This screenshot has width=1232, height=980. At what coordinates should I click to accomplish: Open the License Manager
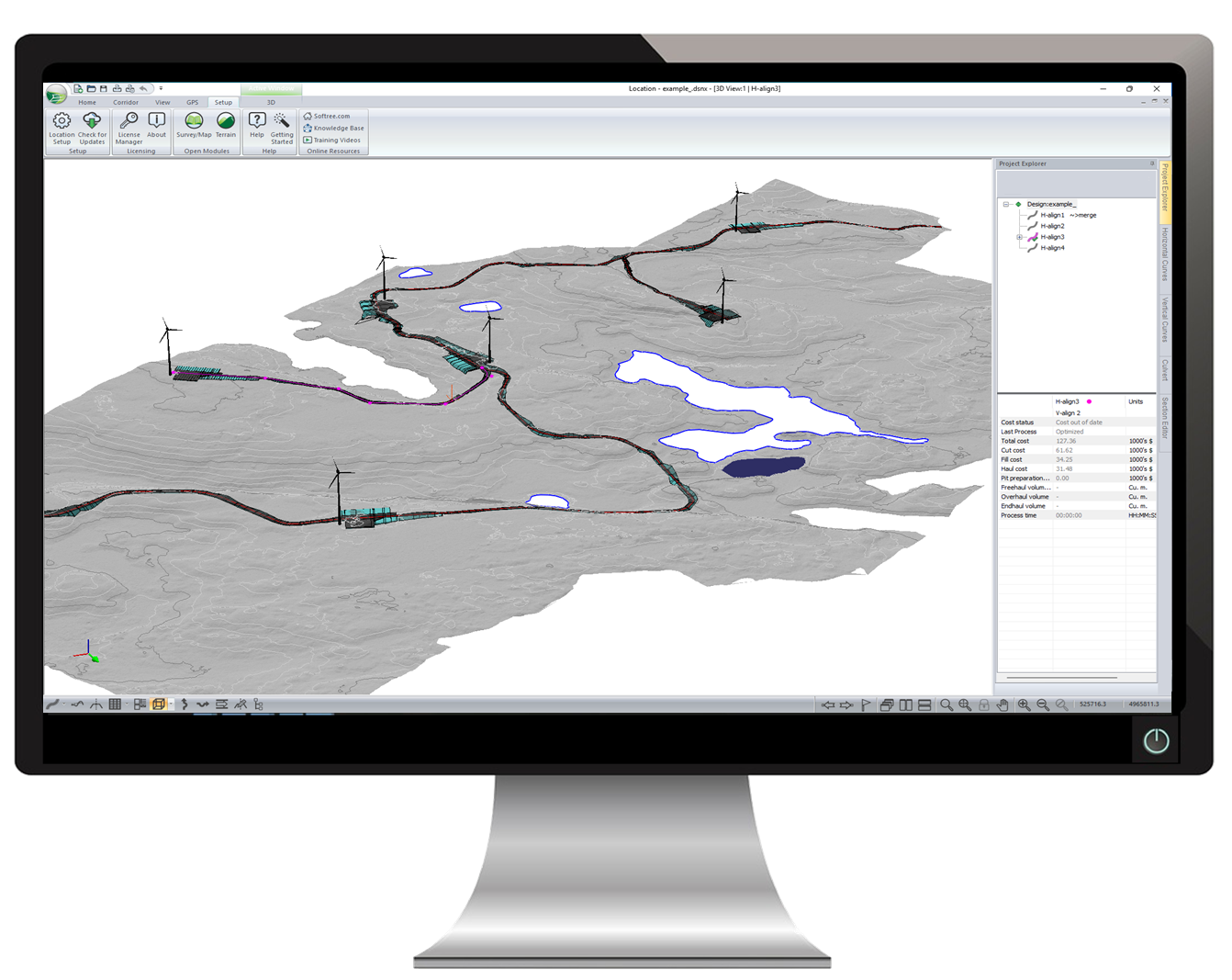[x=129, y=128]
